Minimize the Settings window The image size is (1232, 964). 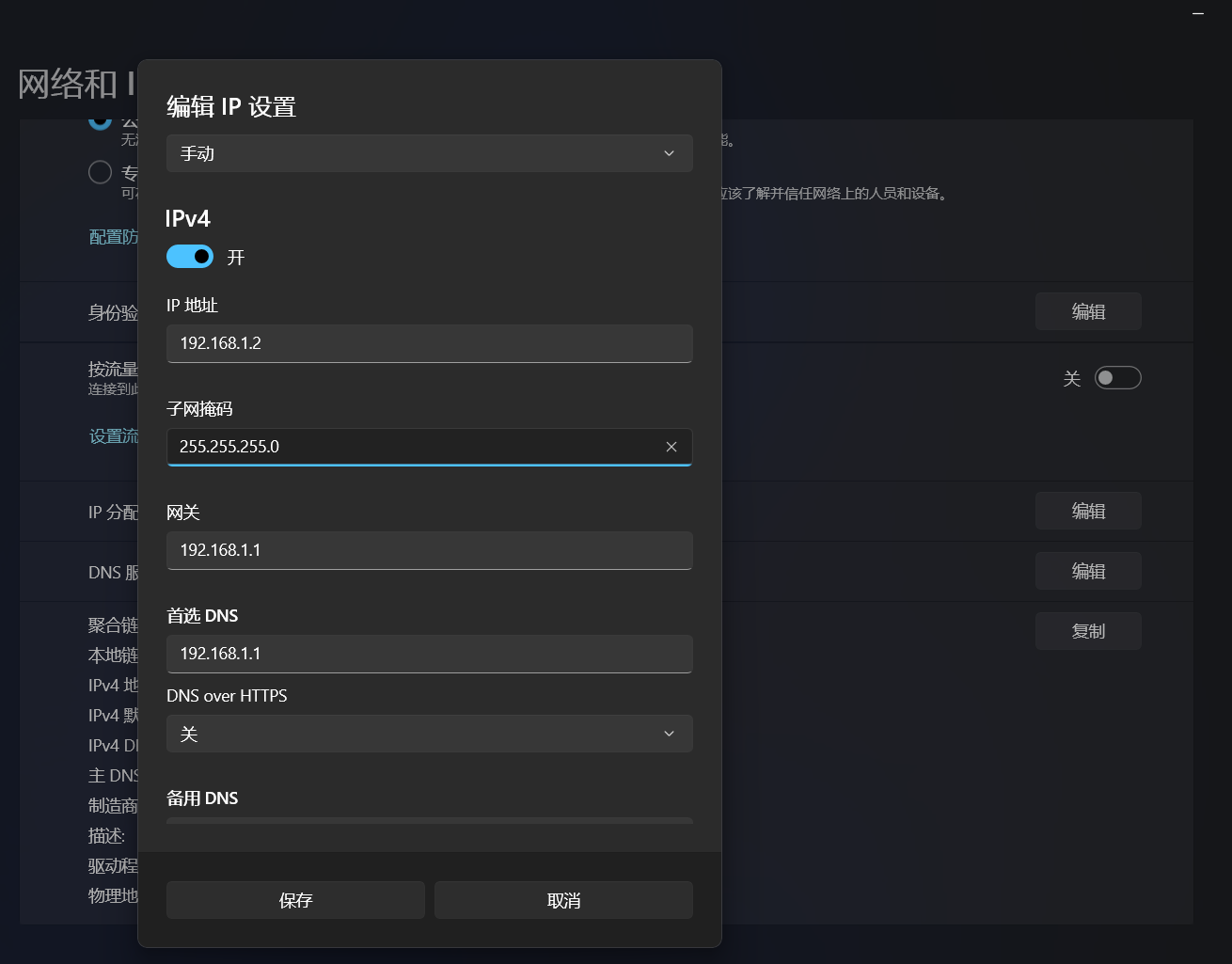click(1198, 14)
